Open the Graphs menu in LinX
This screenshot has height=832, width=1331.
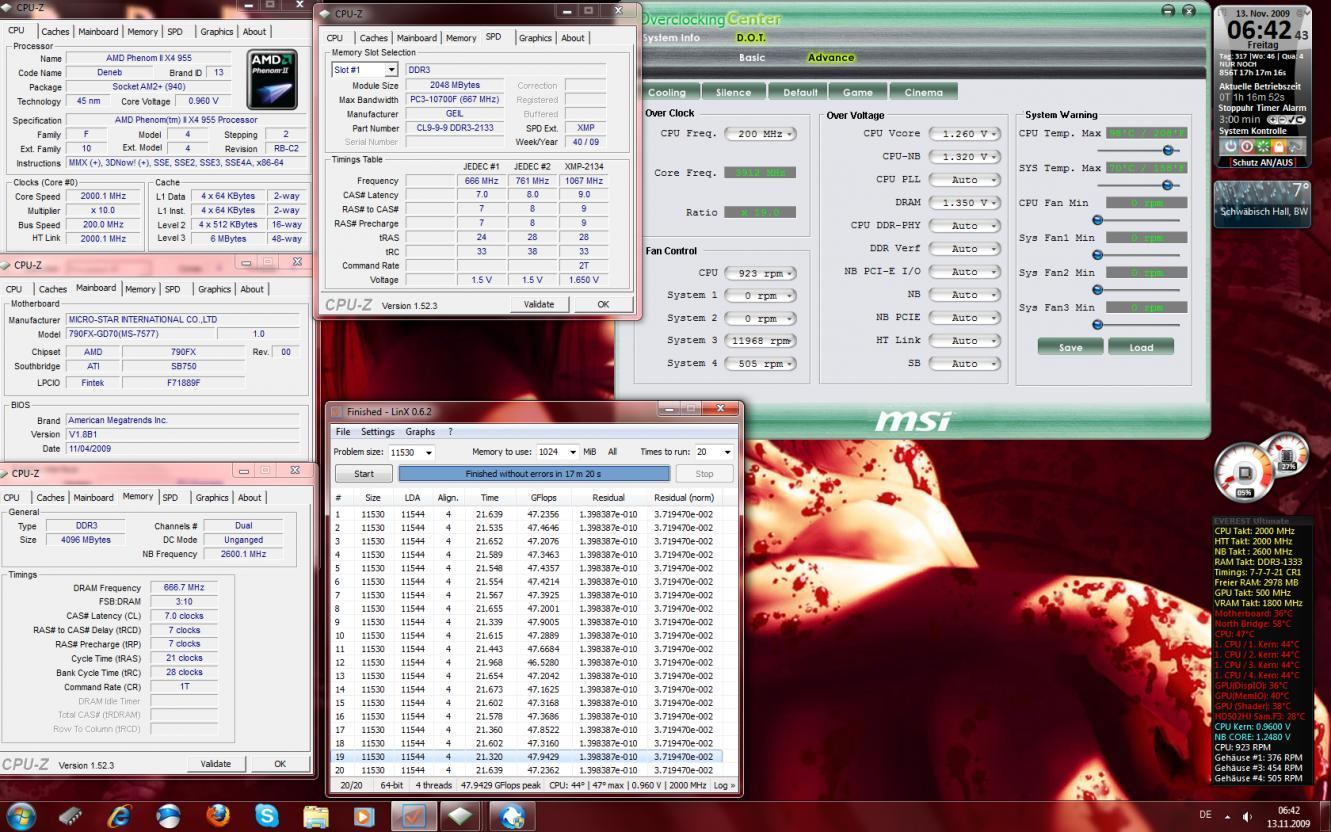coord(420,432)
